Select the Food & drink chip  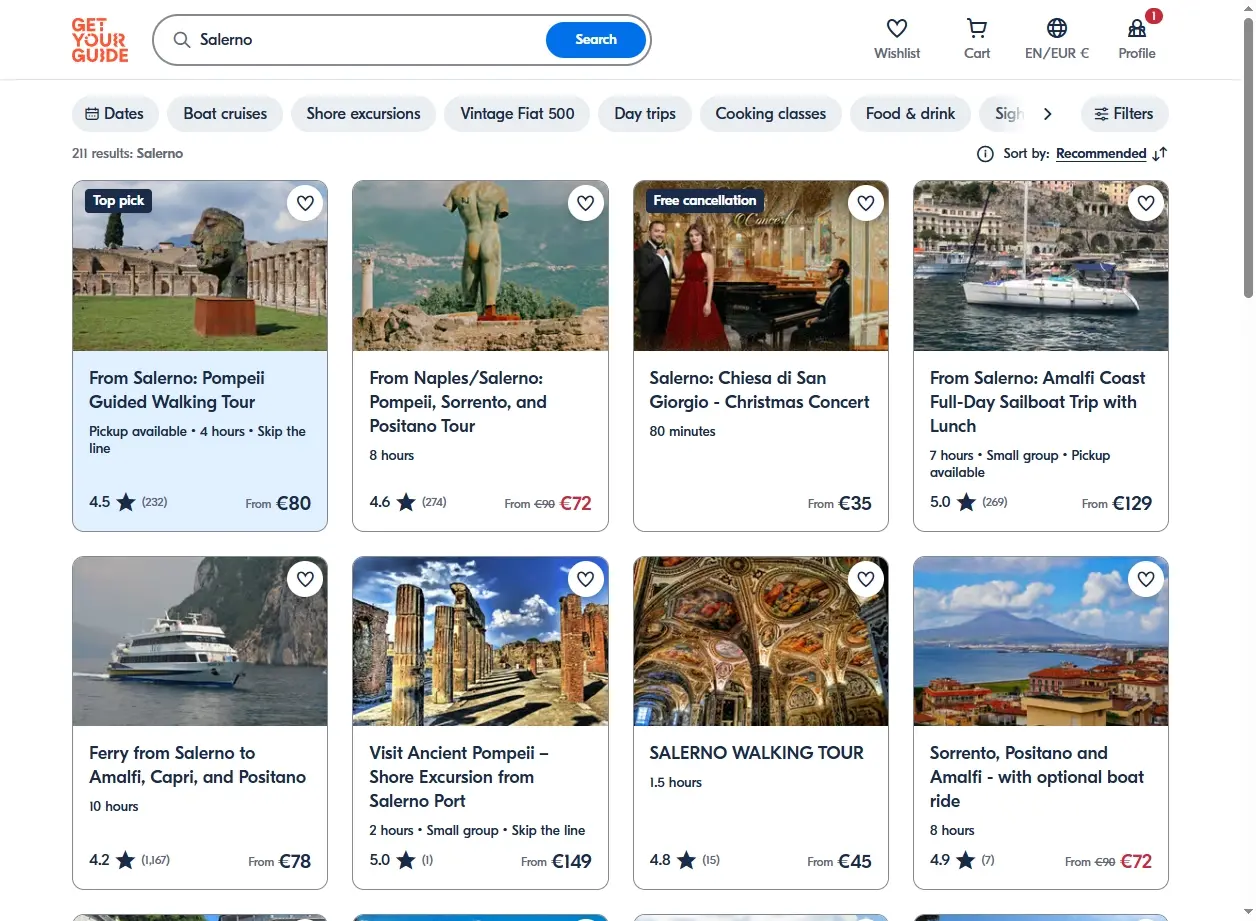point(910,114)
